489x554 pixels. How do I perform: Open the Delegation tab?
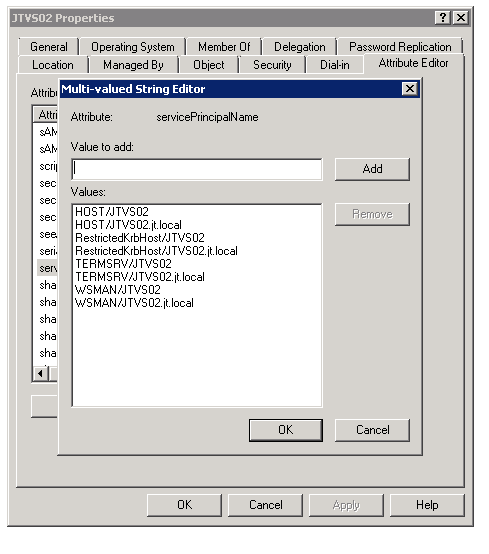pos(300,47)
